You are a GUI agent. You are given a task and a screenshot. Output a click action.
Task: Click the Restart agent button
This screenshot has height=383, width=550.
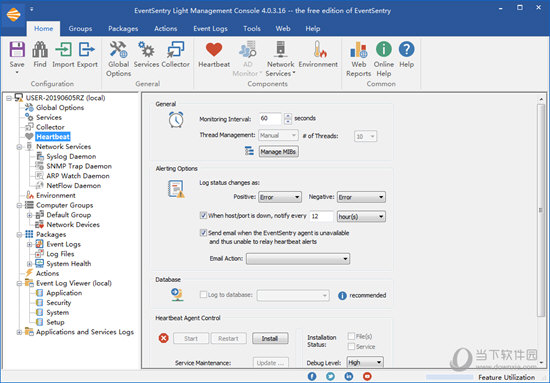click(228, 338)
